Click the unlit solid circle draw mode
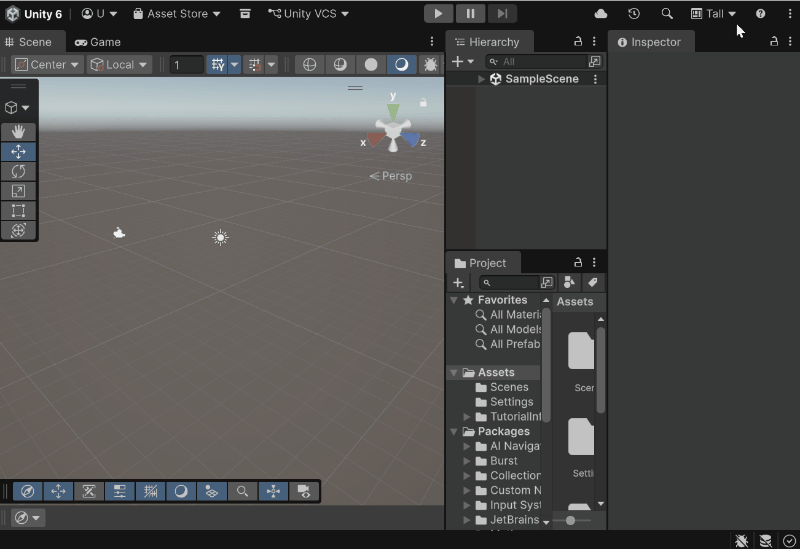Viewport: 800px width, 549px height. 371,65
